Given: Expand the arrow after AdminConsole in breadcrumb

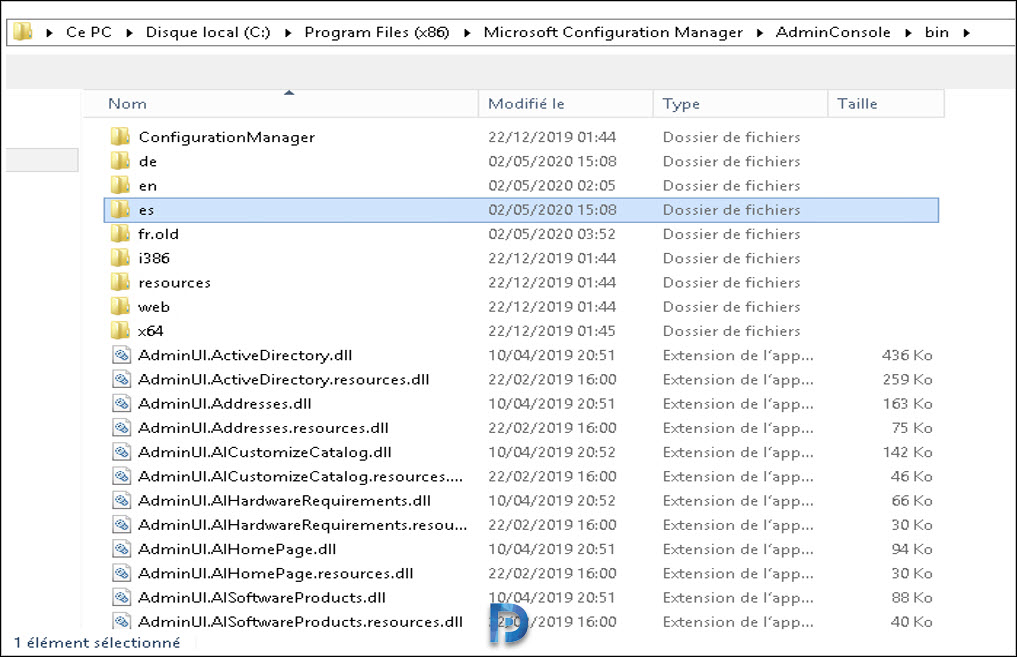Looking at the screenshot, I should coord(909,32).
